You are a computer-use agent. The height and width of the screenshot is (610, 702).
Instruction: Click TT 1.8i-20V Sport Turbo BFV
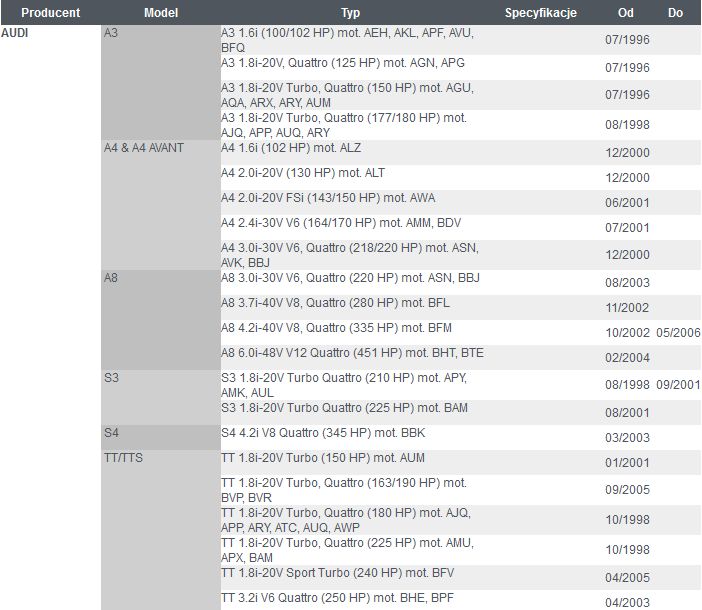click(338, 573)
